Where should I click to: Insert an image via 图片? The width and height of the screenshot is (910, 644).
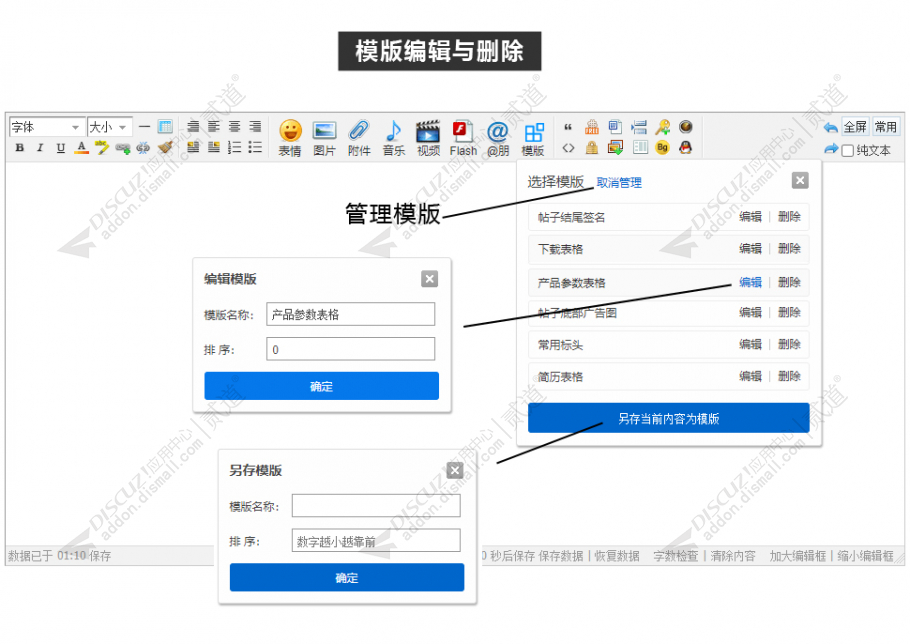point(324,138)
